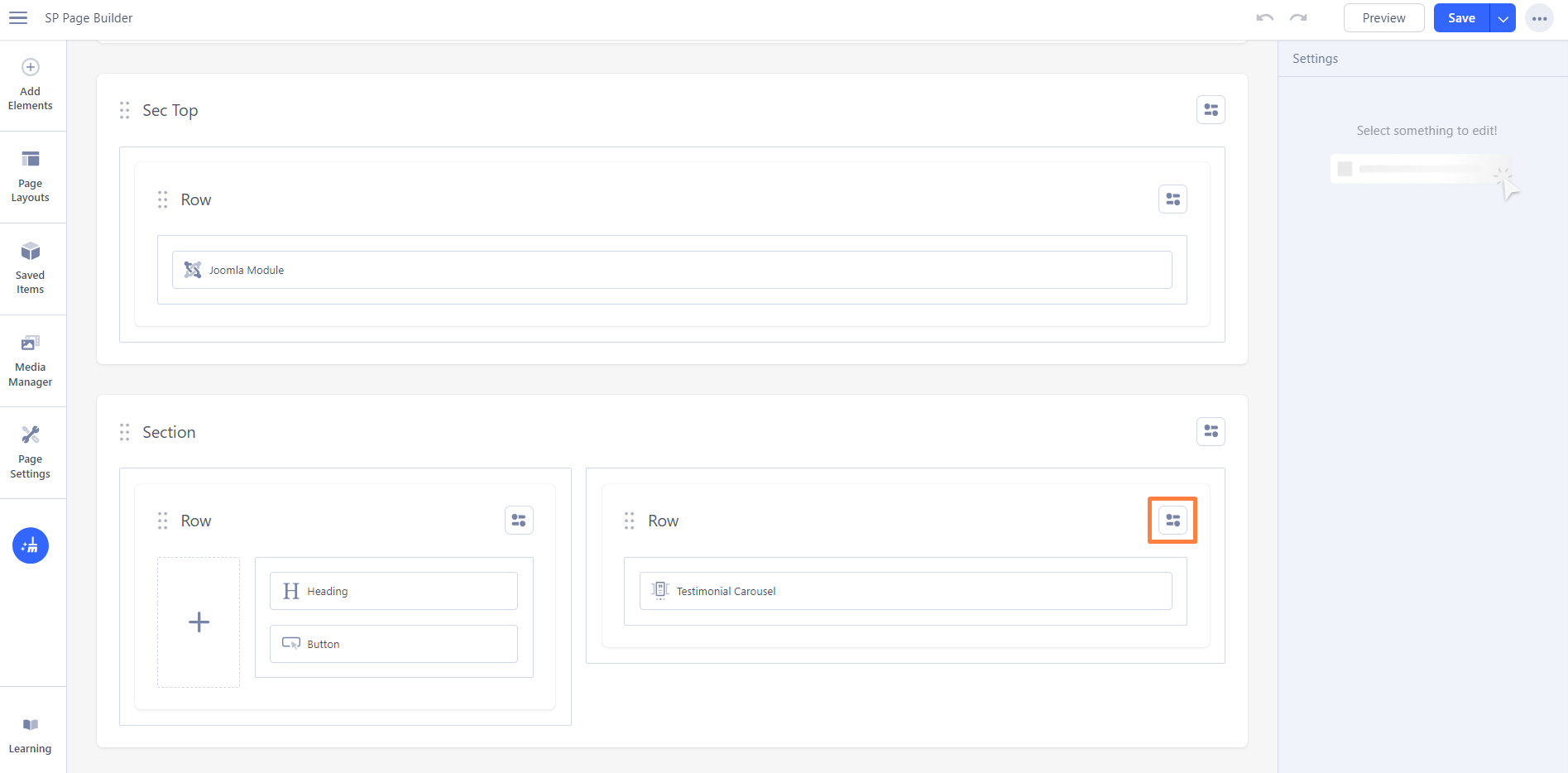Open Page Settings in sidebar
Screen dimensions: 1568x773
click(x=31, y=452)
